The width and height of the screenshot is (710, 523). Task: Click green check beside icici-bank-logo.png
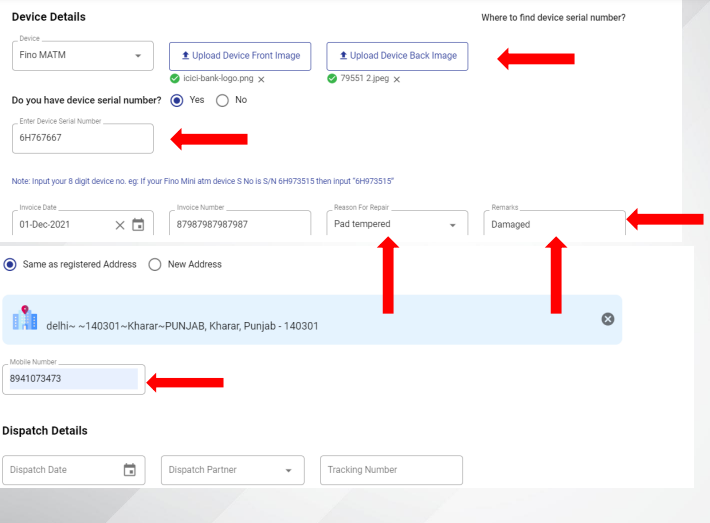click(x=175, y=79)
